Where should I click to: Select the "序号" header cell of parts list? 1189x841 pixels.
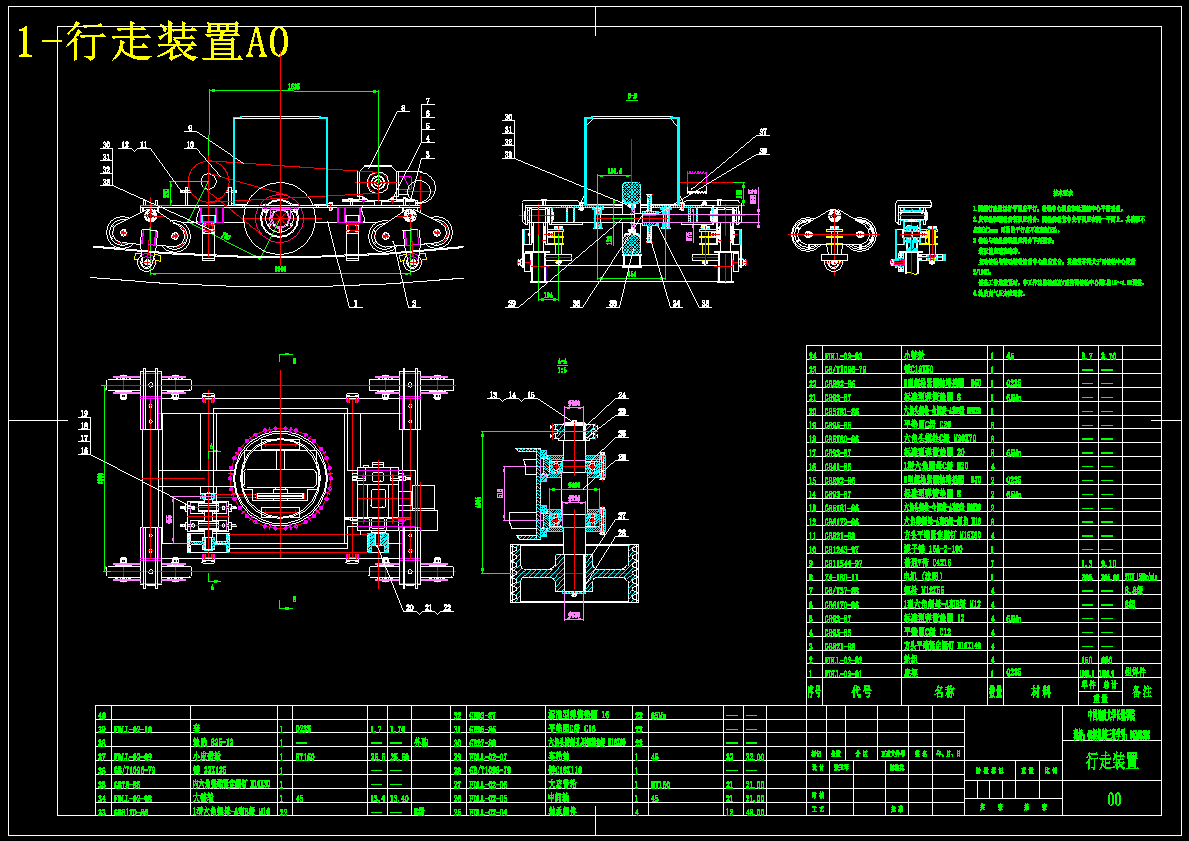(x=814, y=692)
